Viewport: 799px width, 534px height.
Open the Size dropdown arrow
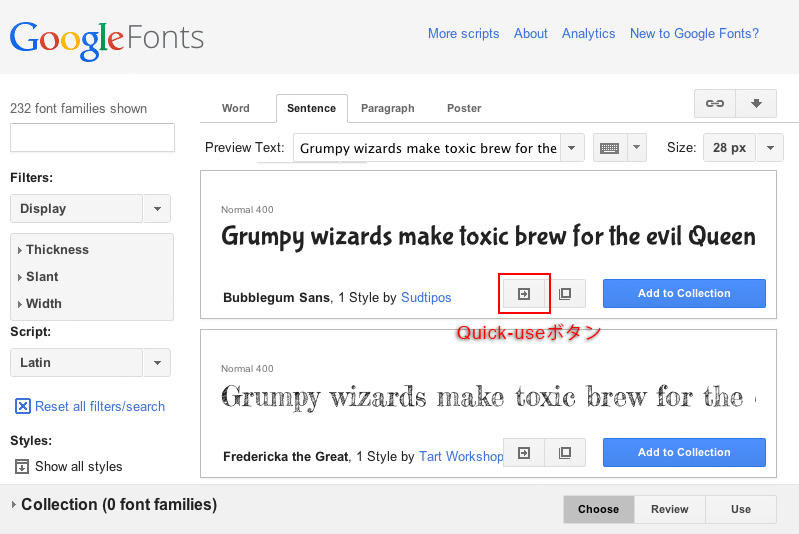[770, 148]
